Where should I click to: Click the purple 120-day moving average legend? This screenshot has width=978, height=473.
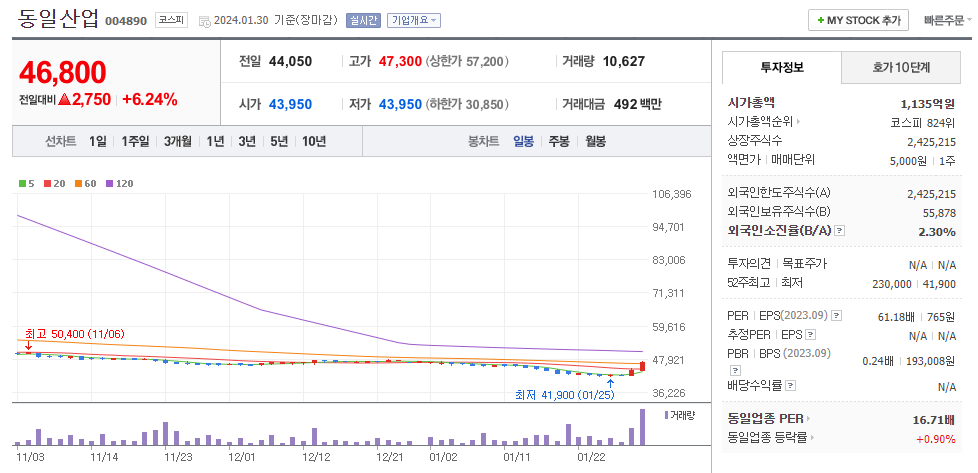pos(119,183)
